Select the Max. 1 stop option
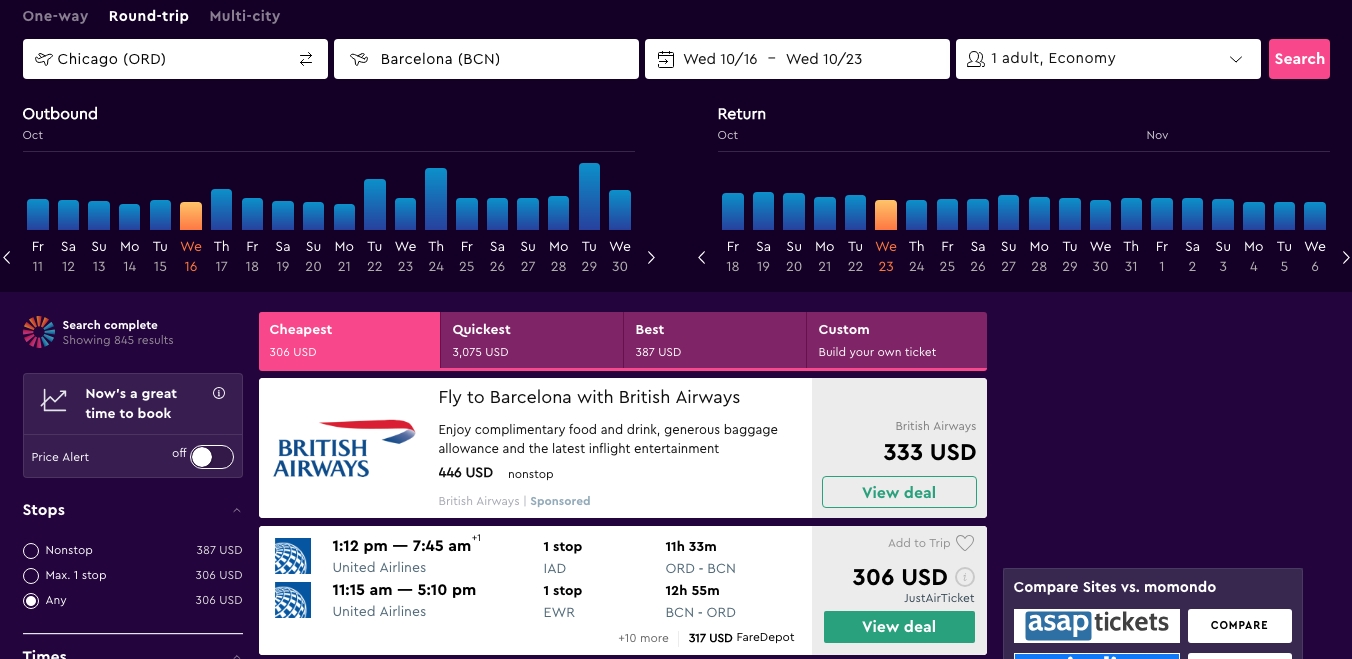Image resolution: width=1352 pixels, height=659 pixels. [31, 576]
